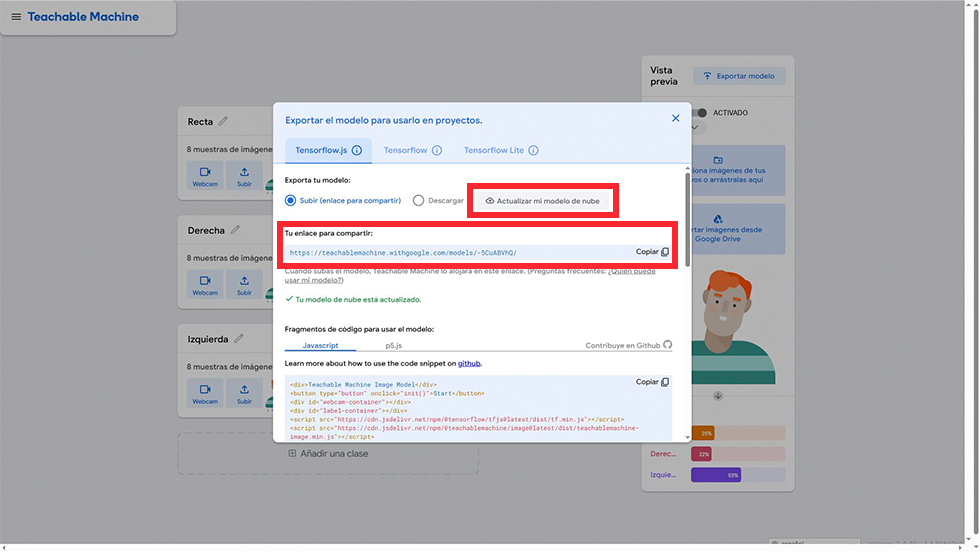Viewport: 980px width, 552px height.
Task: Click import images from Google Drive
Action: [x=738, y=229]
